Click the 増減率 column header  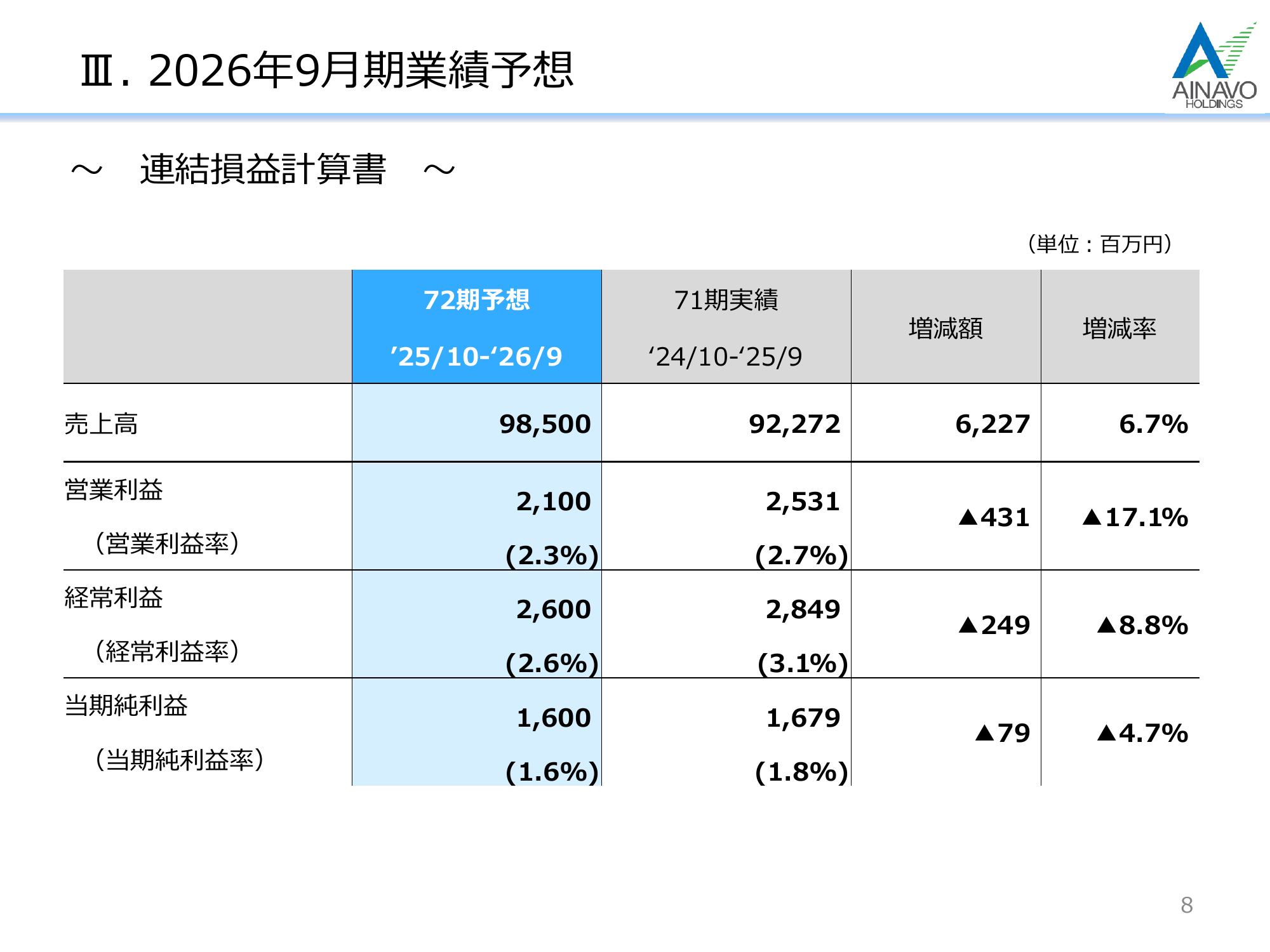1119,328
